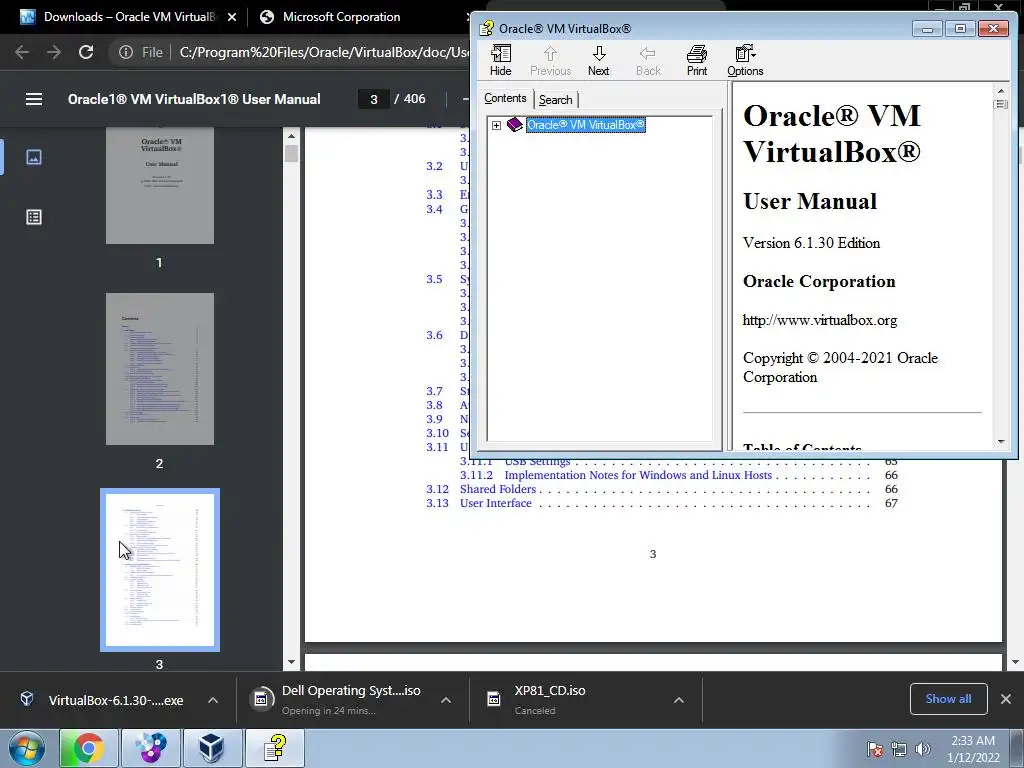Click the help content pane scroll down arrow
Screen dimensions: 1024x768
pos(1000,442)
